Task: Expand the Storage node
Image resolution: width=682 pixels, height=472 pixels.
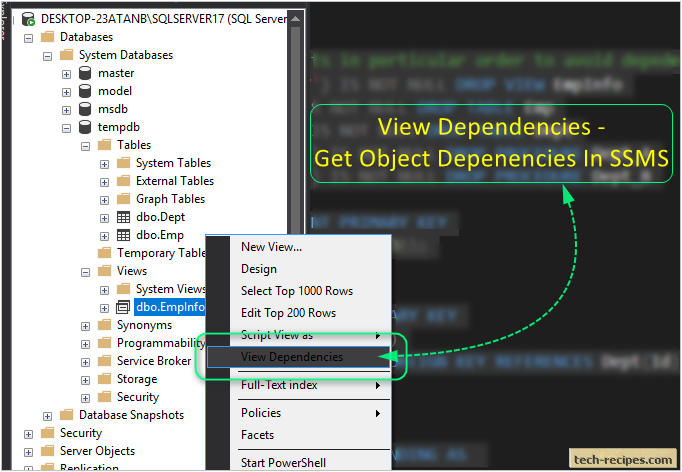Action: click(86, 381)
